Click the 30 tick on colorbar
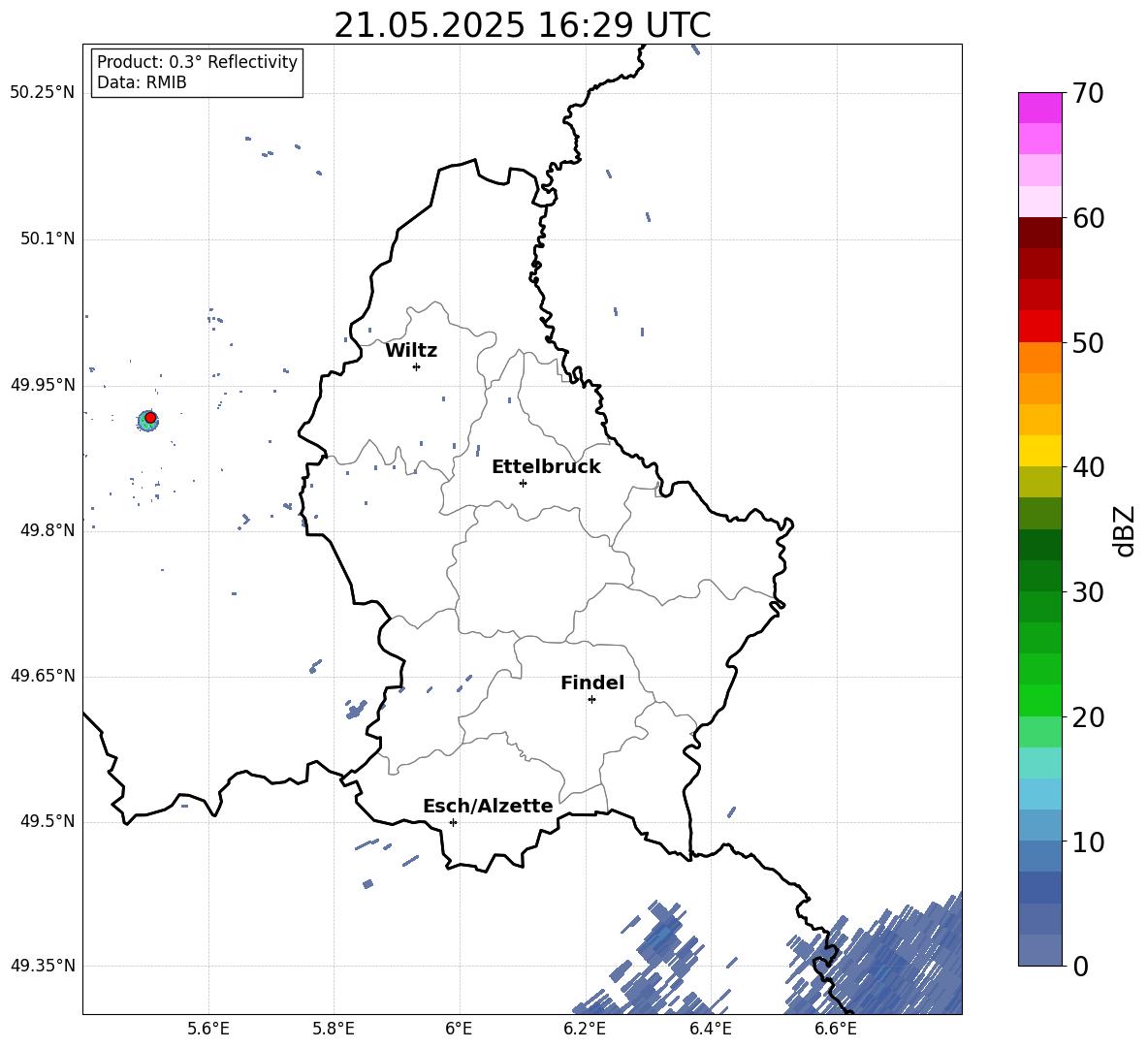Image resolution: width=1148 pixels, height=1048 pixels. pos(1088,592)
